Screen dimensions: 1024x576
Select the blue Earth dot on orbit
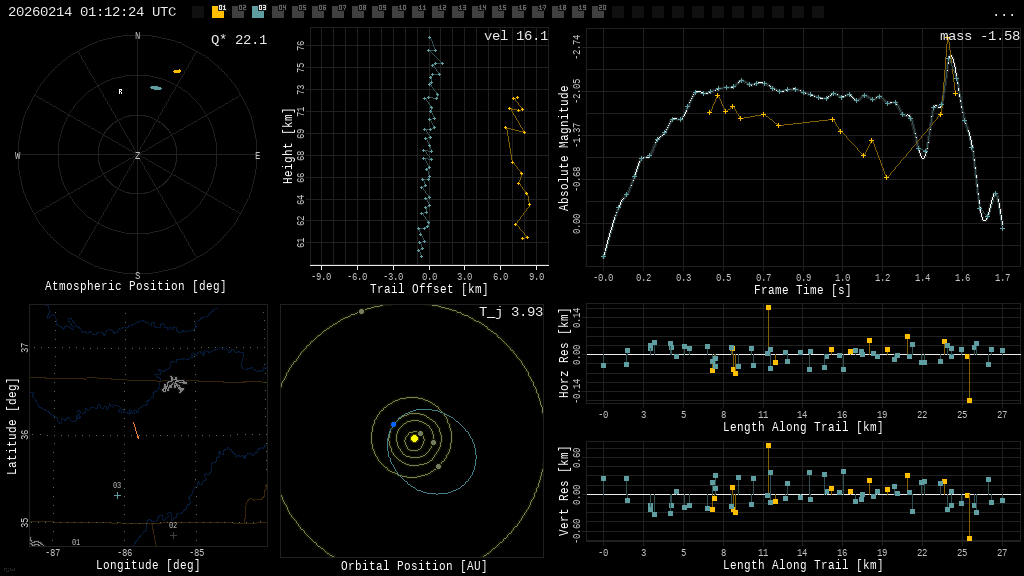[393, 425]
